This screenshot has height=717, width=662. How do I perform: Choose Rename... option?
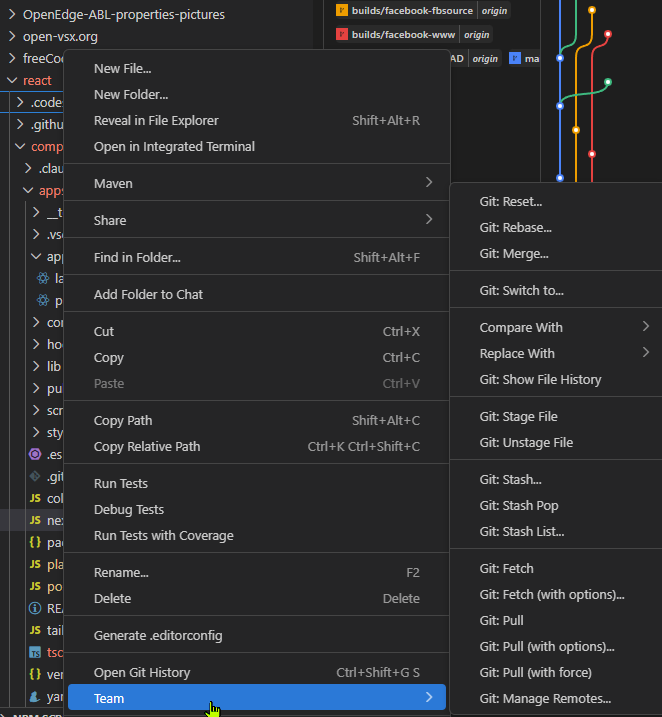[x=256, y=573]
